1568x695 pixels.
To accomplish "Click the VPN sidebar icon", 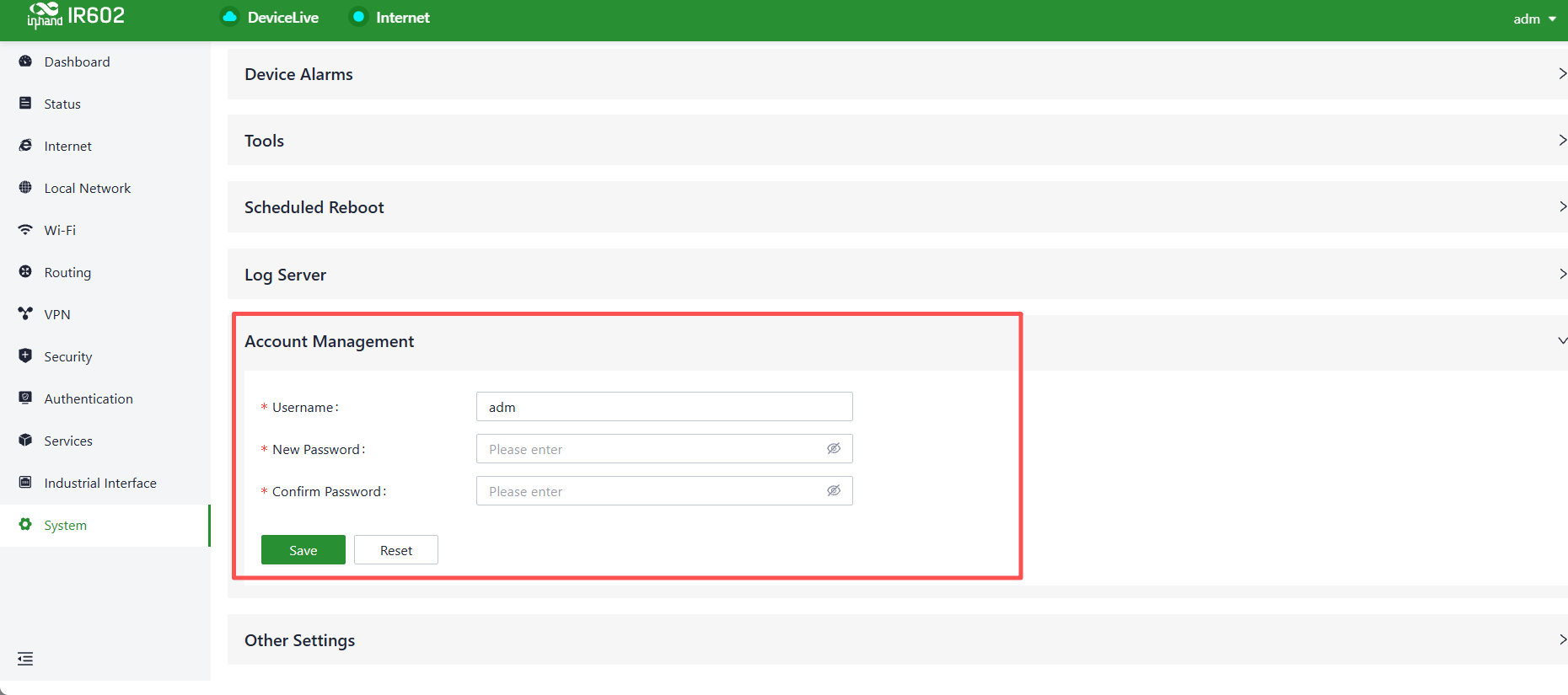I will click(x=25, y=314).
